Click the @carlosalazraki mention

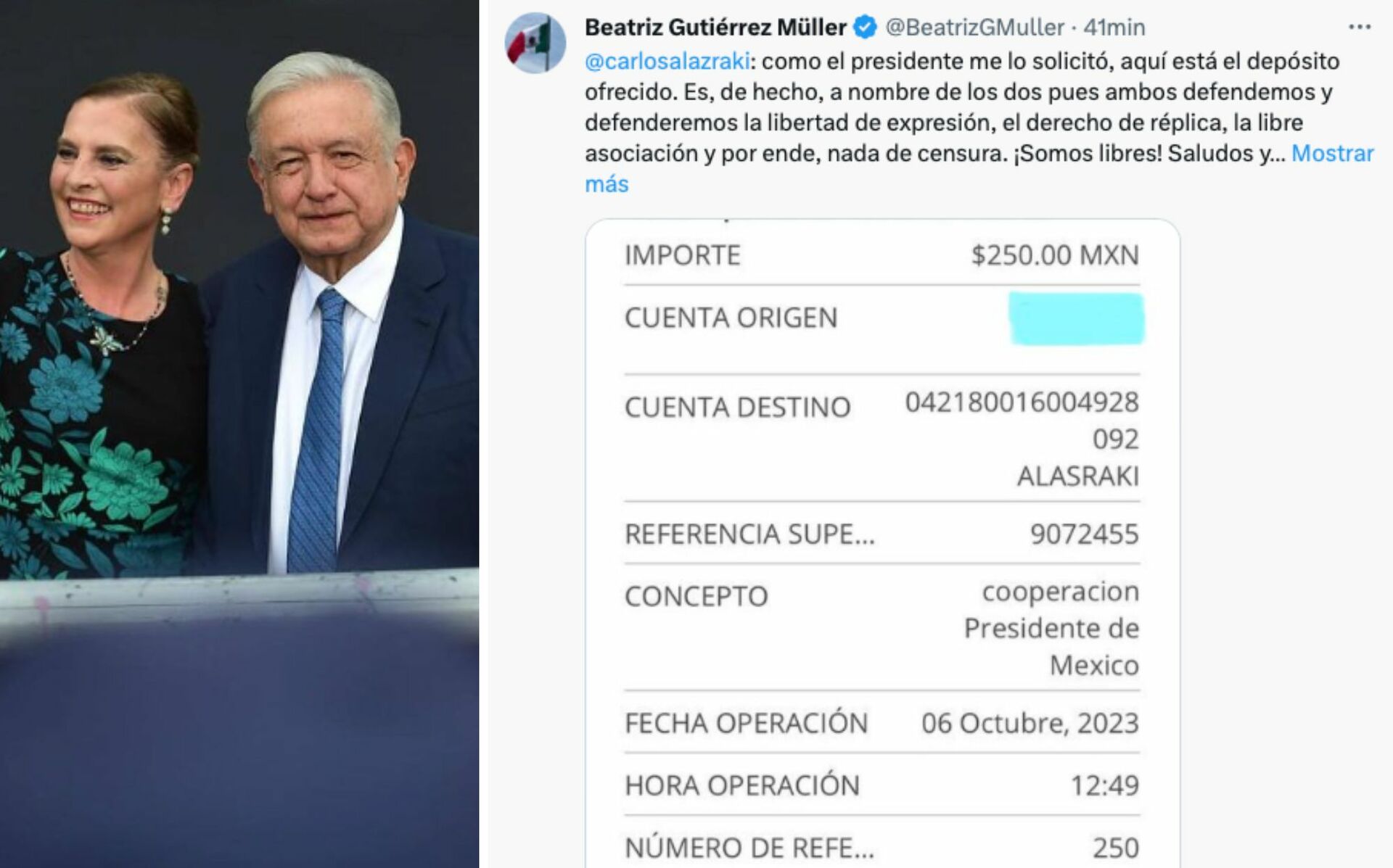coord(667,61)
